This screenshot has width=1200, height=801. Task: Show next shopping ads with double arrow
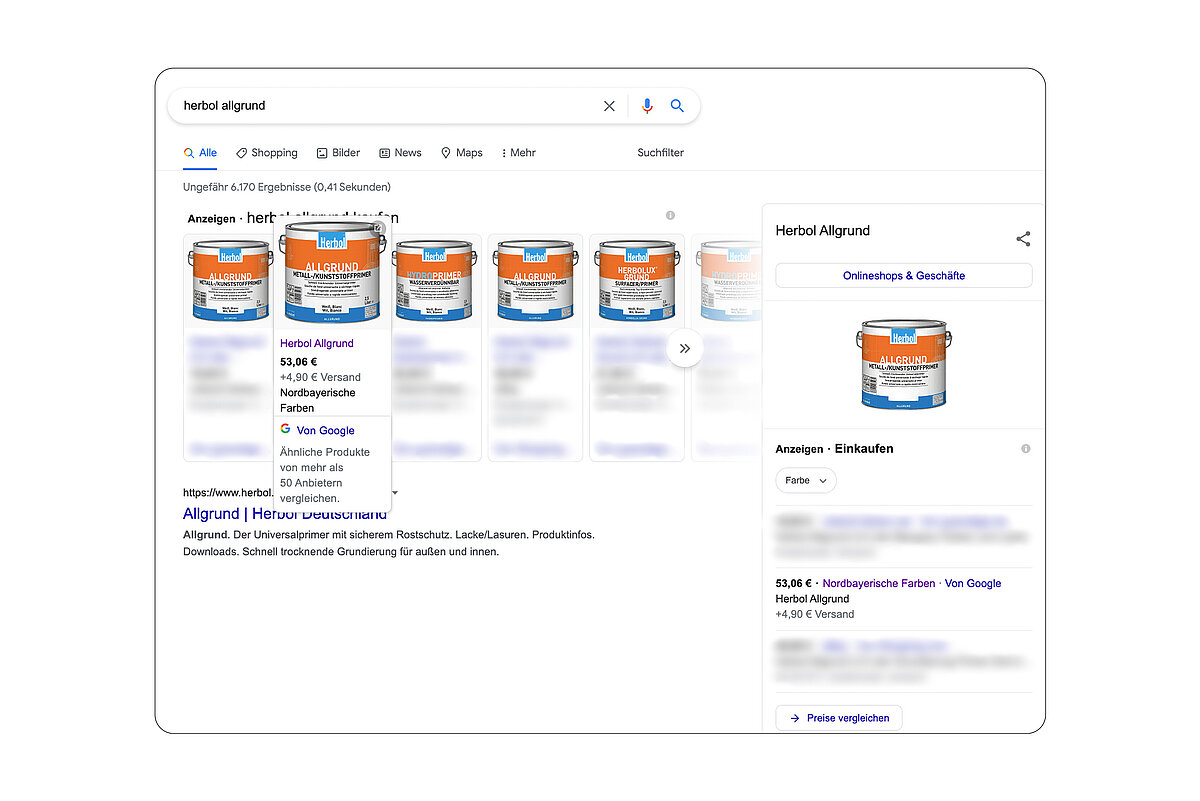coord(685,349)
